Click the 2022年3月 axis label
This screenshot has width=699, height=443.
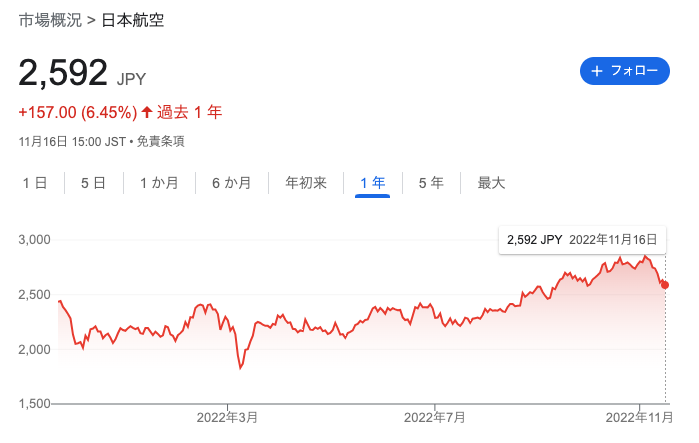pos(227,418)
